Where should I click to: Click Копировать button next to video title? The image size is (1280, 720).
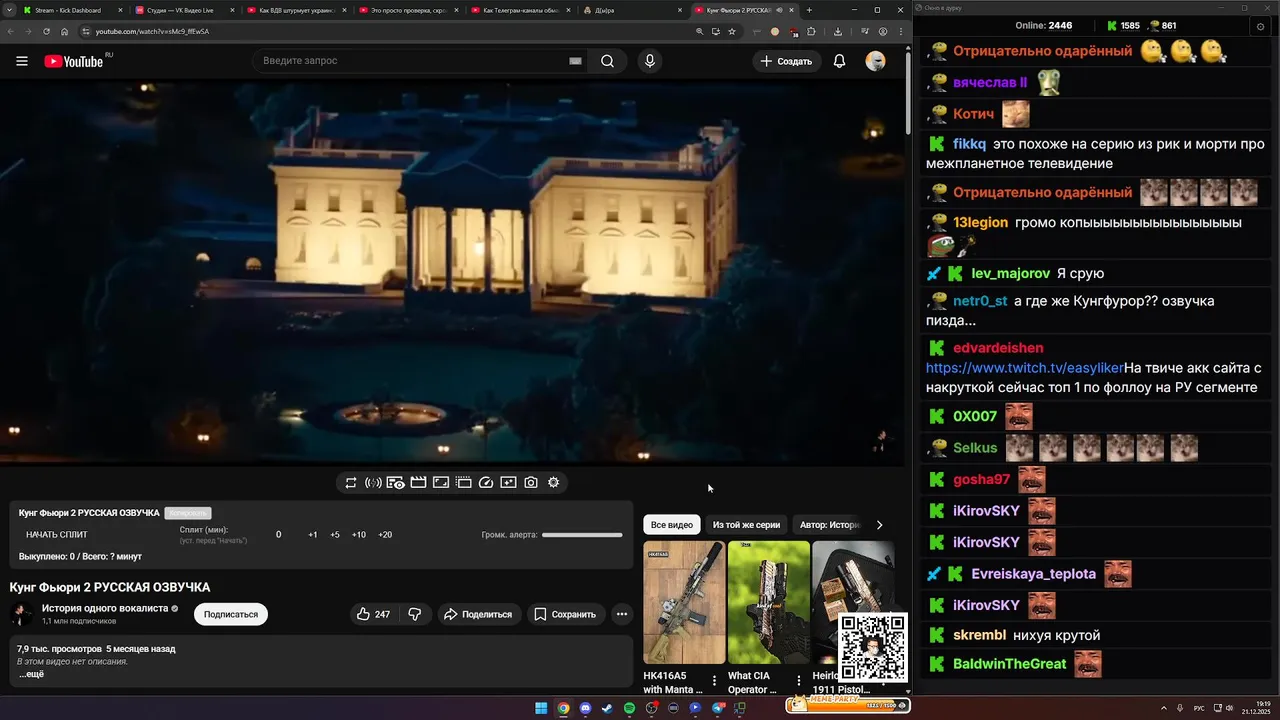pos(188,513)
